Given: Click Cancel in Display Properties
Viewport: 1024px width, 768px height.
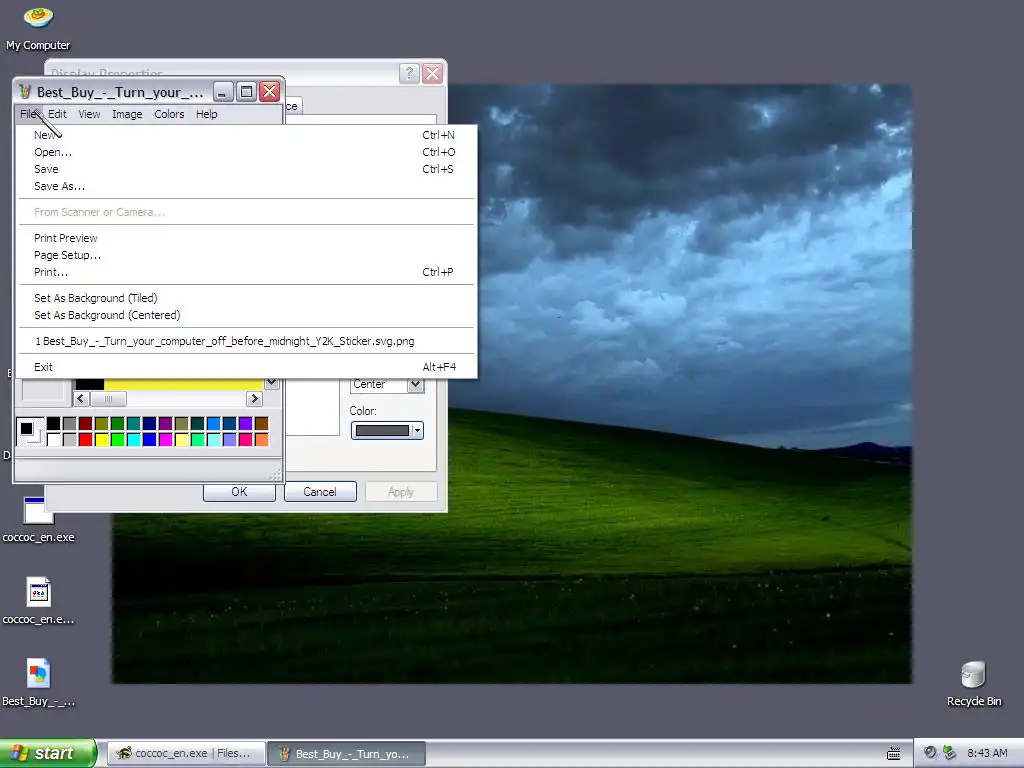Looking at the screenshot, I should coord(320,492).
